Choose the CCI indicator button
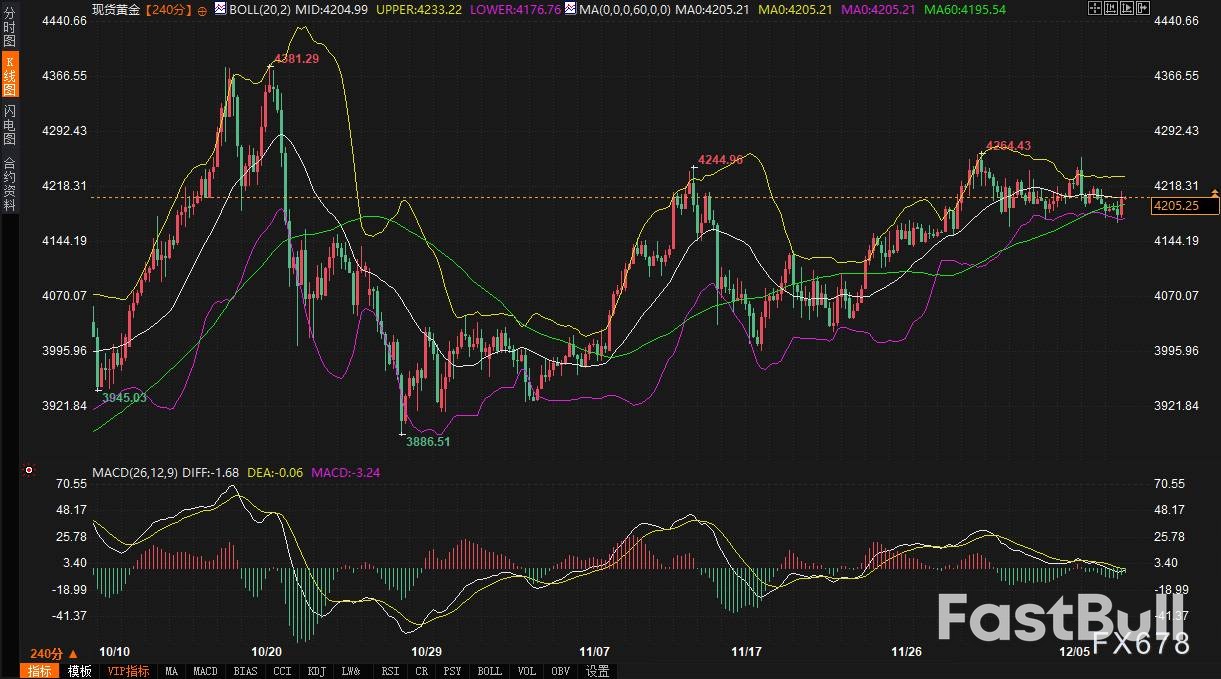Image resolution: width=1221 pixels, height=679 pixels. click(x=283, y=671)
